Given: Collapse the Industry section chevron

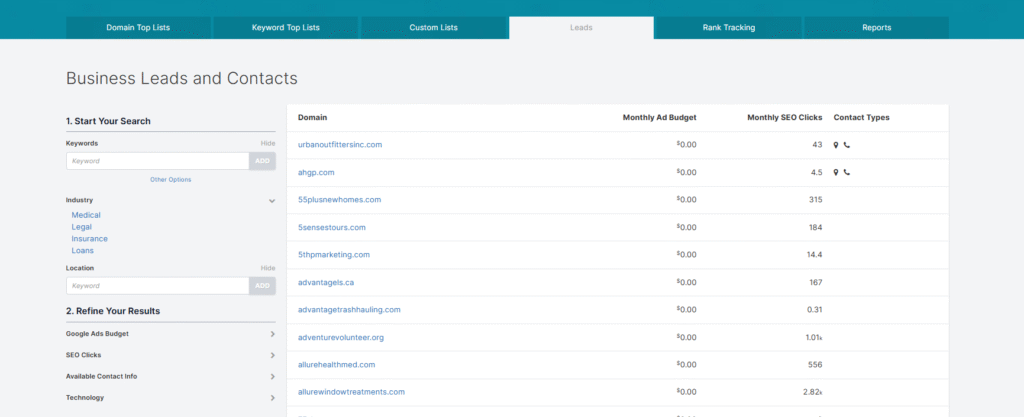Looking at the screenshot, I should 272,201.
